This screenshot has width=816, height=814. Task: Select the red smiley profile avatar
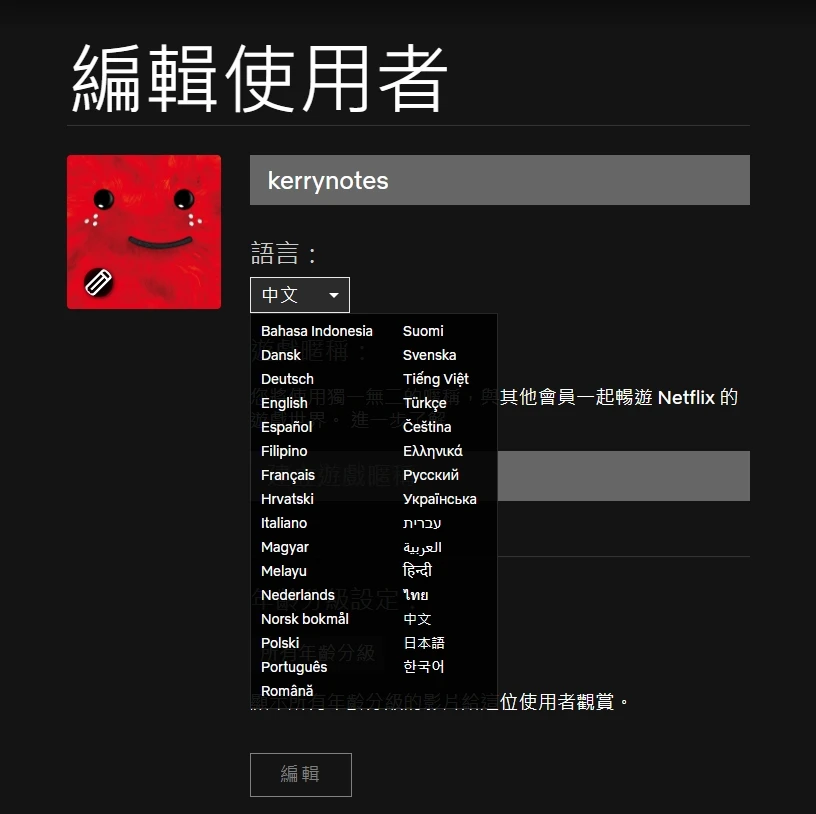(x=144, y=232)
